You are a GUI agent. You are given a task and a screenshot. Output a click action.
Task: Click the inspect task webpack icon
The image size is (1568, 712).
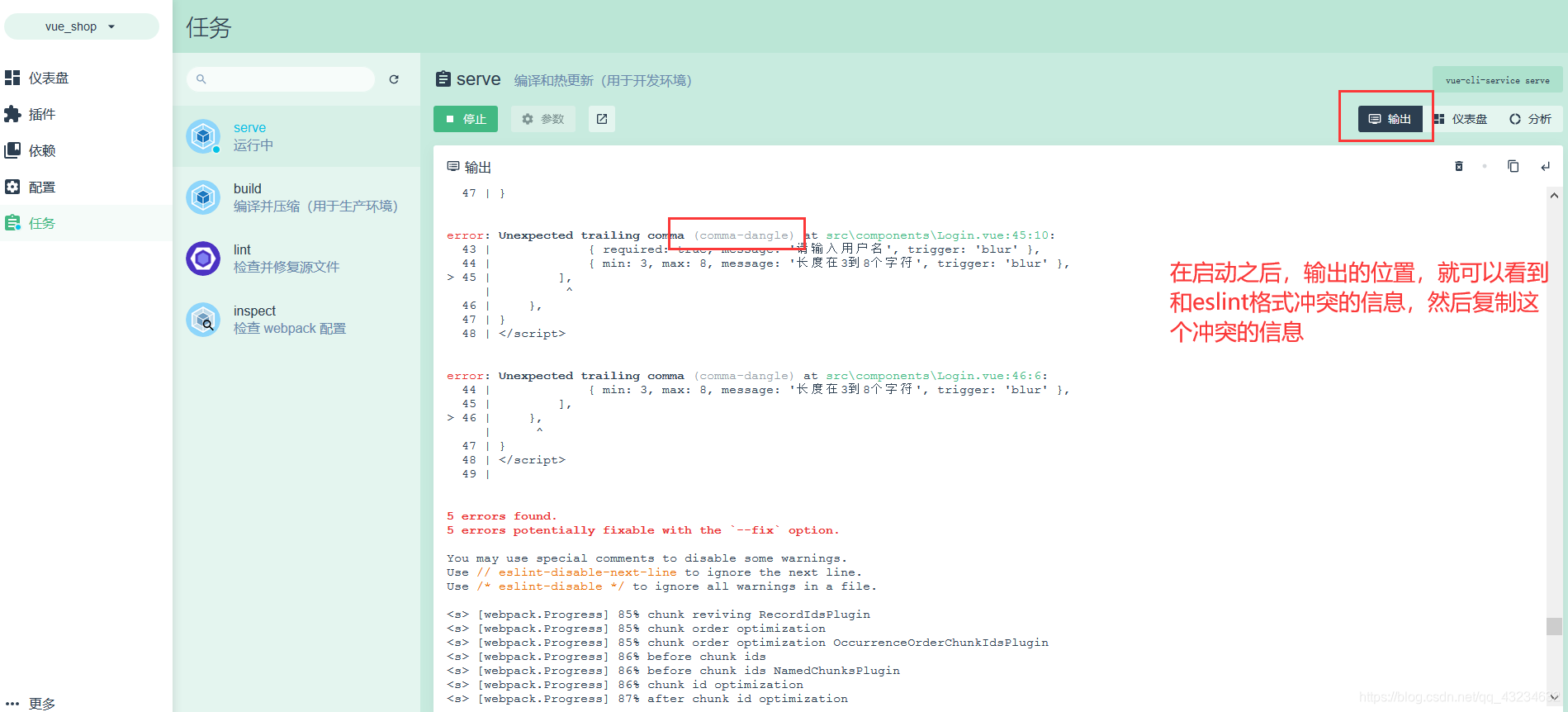pos(203,320)
